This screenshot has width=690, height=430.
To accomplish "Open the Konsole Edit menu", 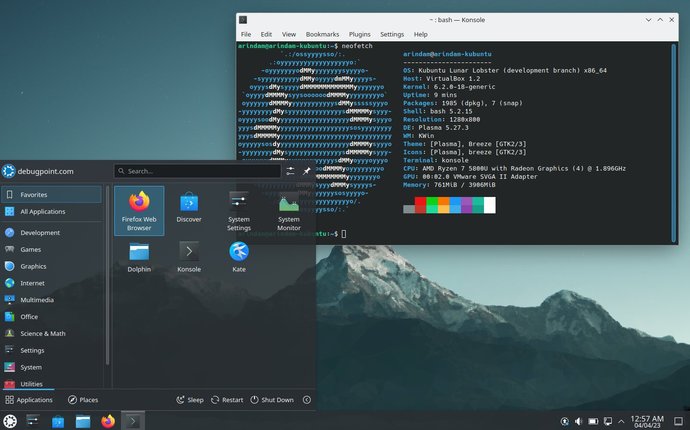I will [x=266, y=34].
